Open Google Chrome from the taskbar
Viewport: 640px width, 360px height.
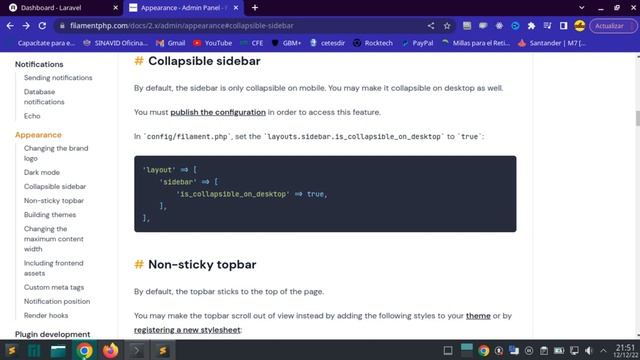[84, 351]
